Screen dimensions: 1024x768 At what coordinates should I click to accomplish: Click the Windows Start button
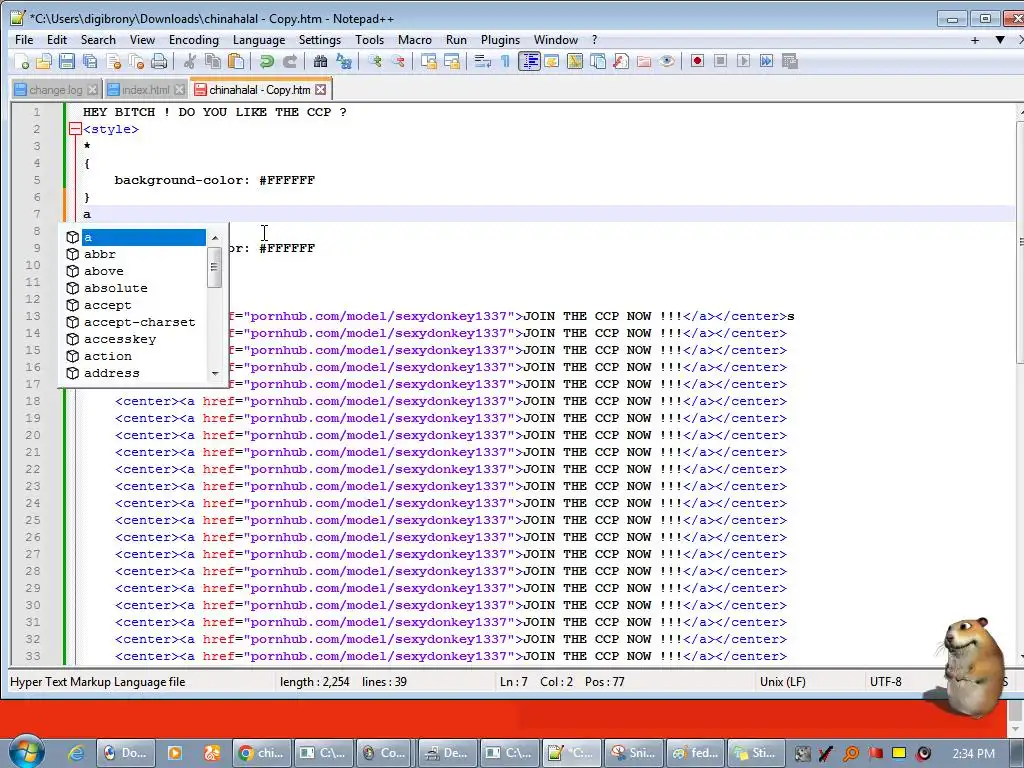tap(27, 752)
